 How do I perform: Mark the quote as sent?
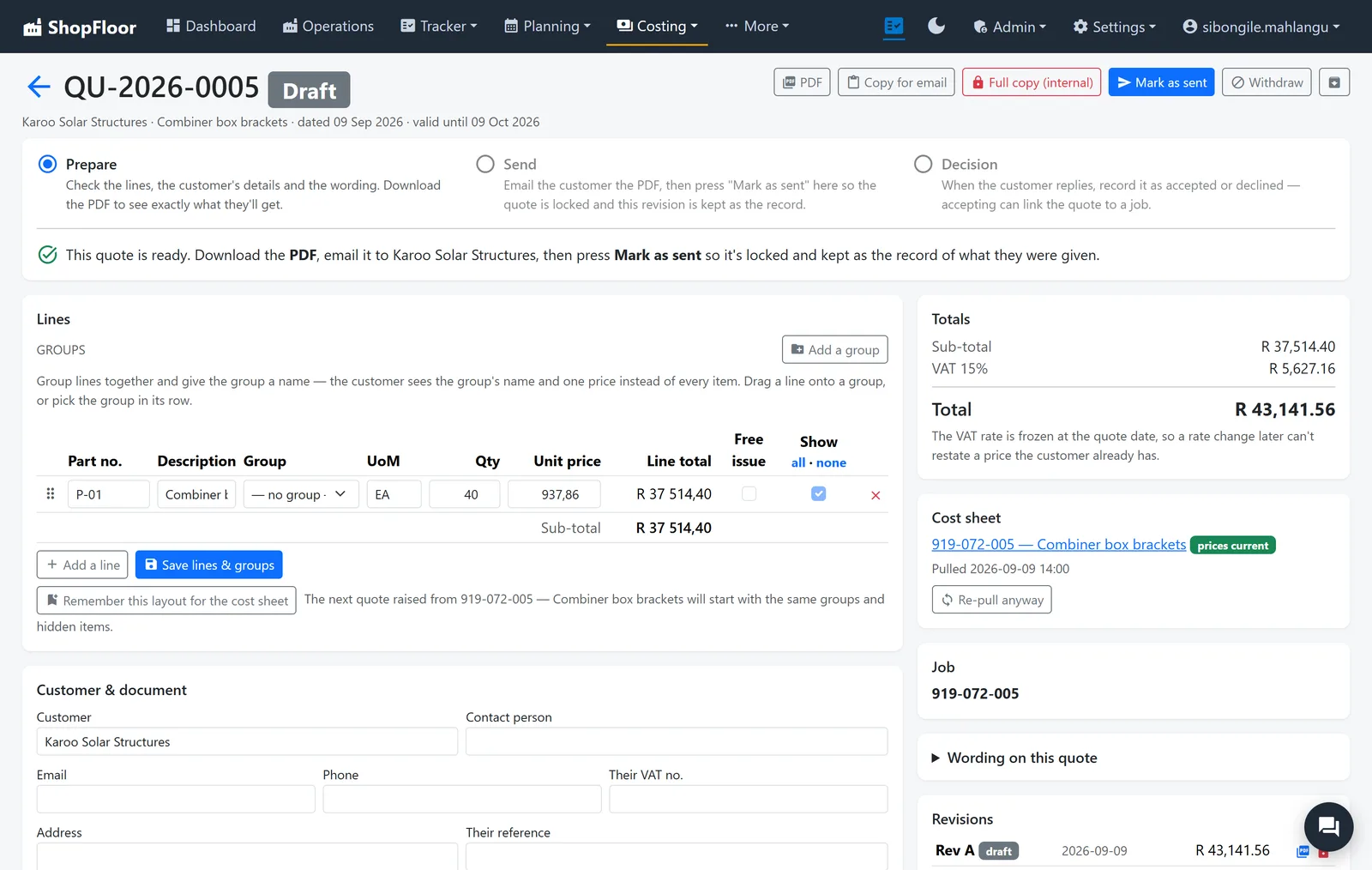tap(1161, 82)
